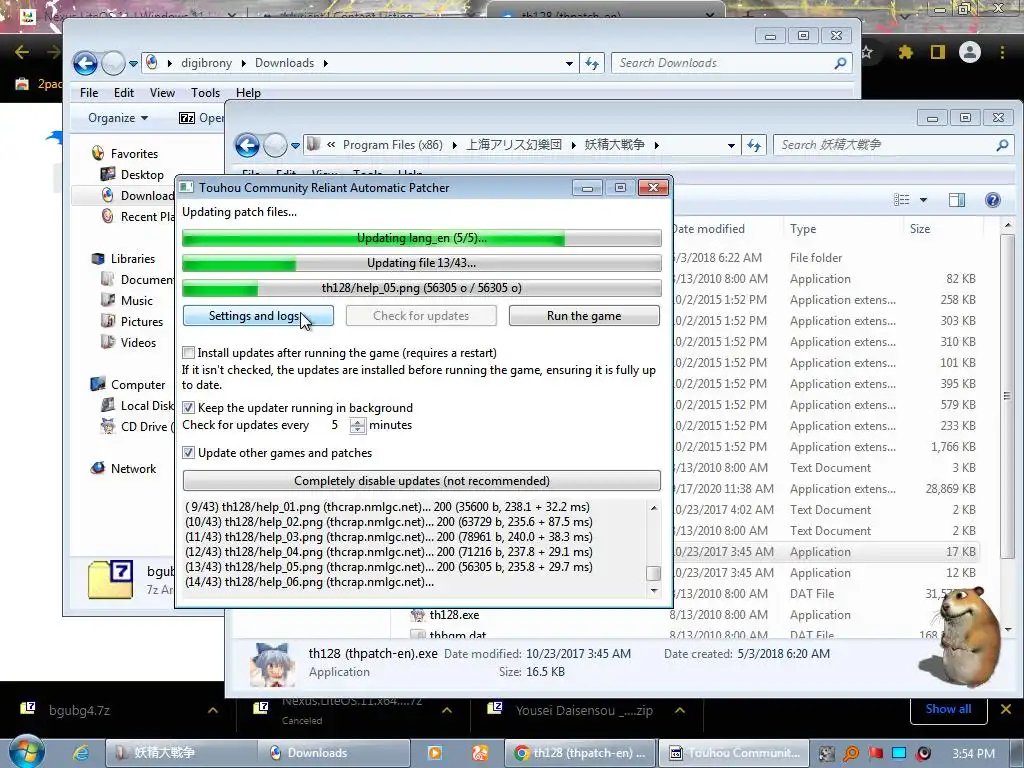Open the Videos library in sidebar
The height and width of the screenshot is (768, 1024).
pos(138,343)
